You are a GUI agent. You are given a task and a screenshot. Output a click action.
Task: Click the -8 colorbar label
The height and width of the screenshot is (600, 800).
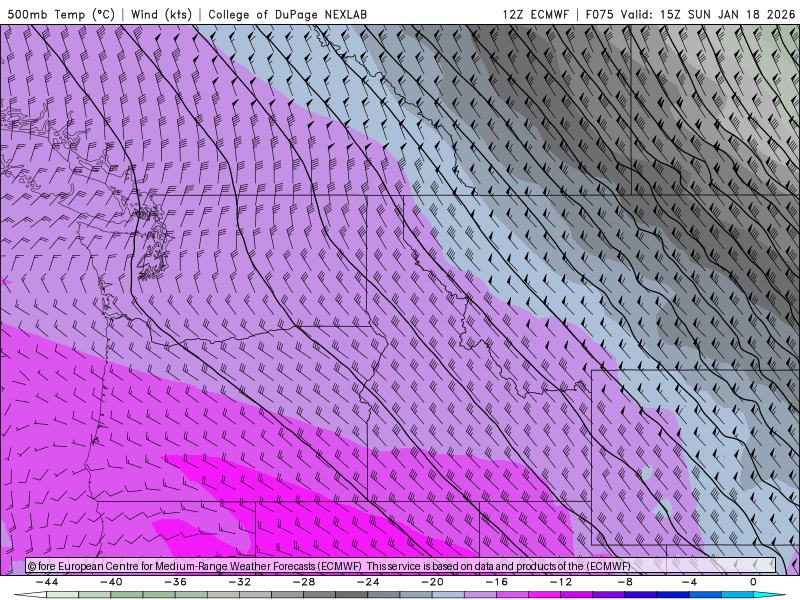pyautogui.click(x=626, y=582)
